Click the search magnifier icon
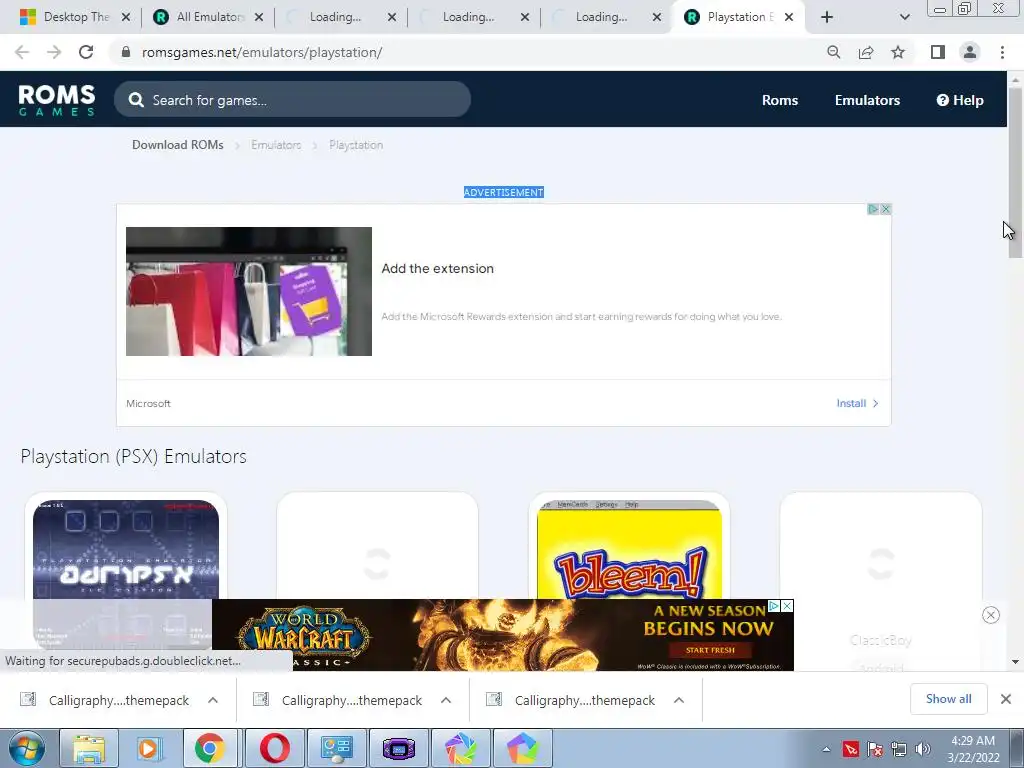Image resolution: width=1024 pixels, height=768 pixels. point(136,100)
